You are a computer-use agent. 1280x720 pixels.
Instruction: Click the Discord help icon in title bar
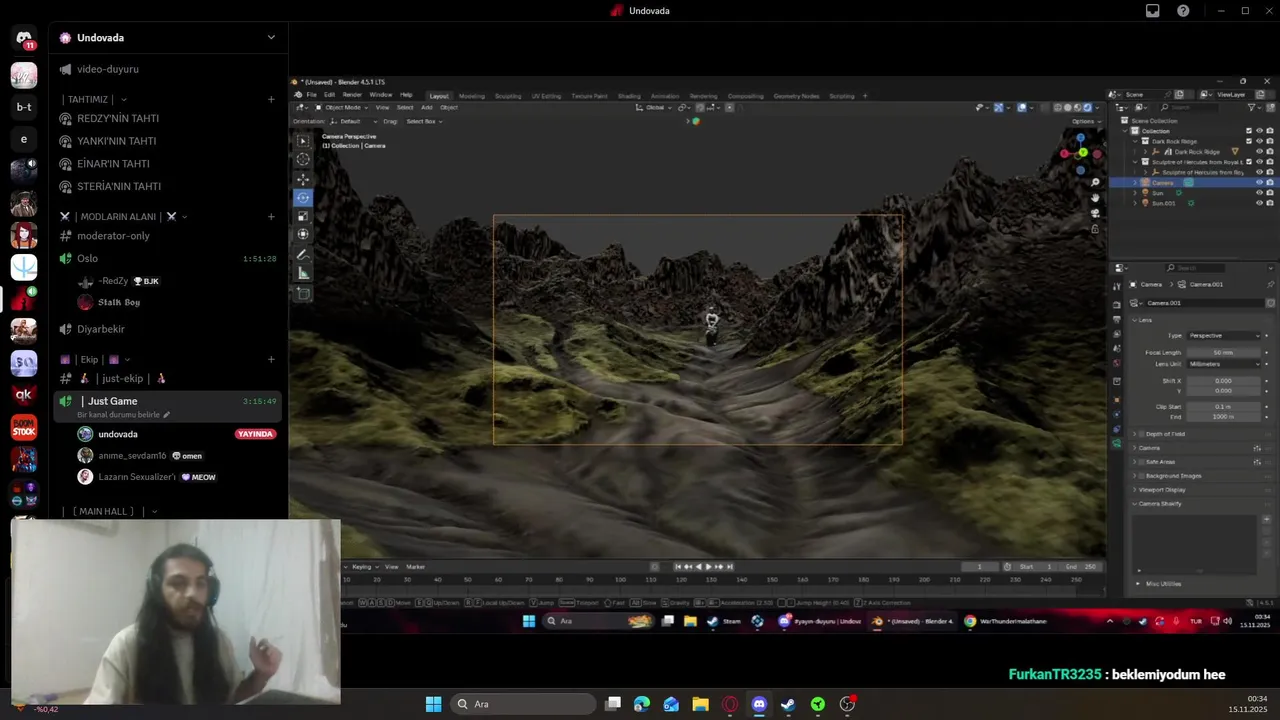(x=1184, y=11)
